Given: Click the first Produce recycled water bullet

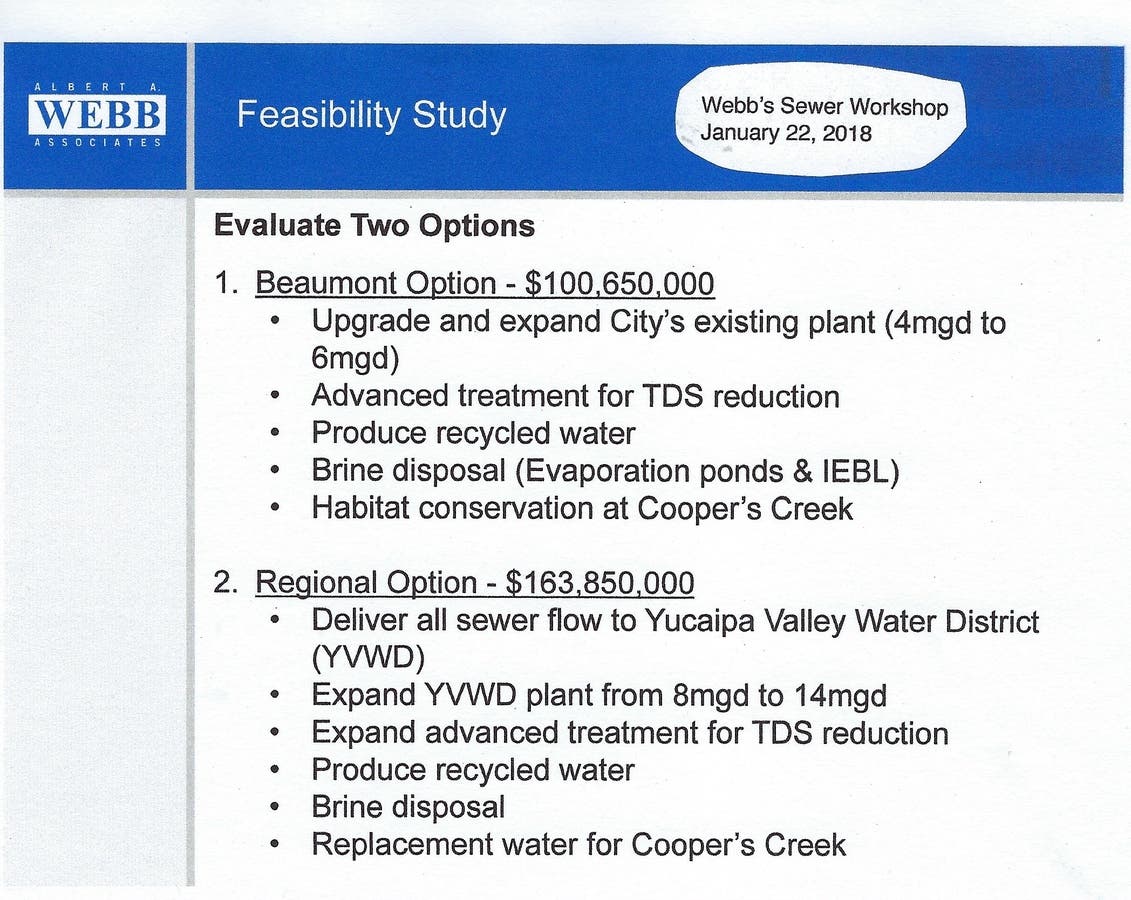Looking at the screenshot, I should 473,433.
